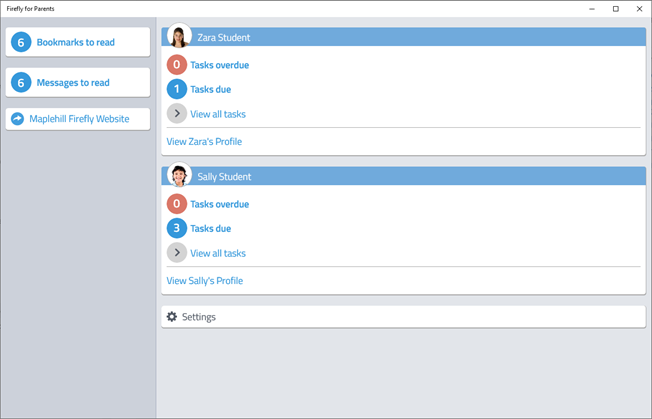Click the Settings gear icon
The width and height of the screenshot is (652, 419).
tap(172, 317)
